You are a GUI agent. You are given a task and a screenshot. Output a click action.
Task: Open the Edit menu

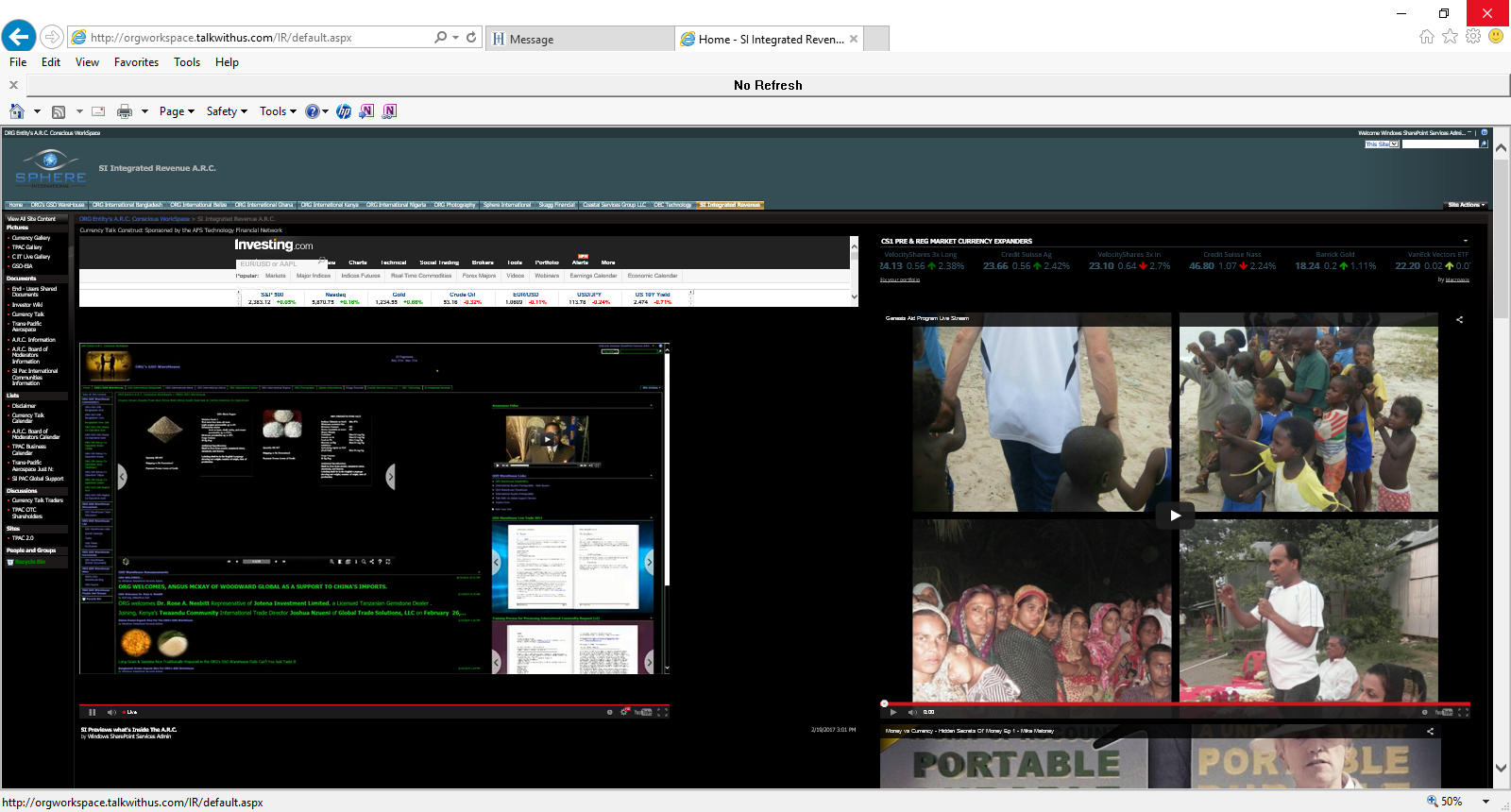[x=51, y=62]
